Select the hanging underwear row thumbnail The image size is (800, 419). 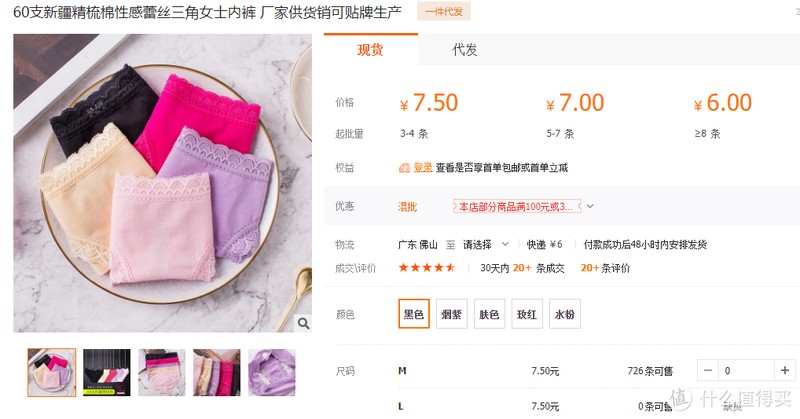pos(107,372)
